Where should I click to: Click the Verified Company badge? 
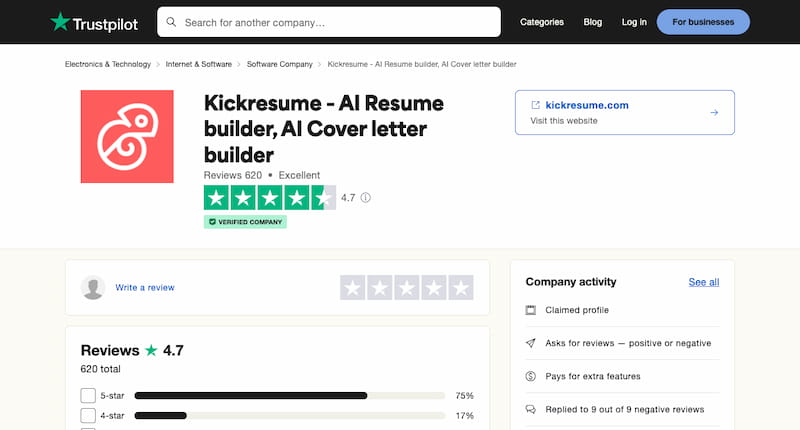pos(245,222)
